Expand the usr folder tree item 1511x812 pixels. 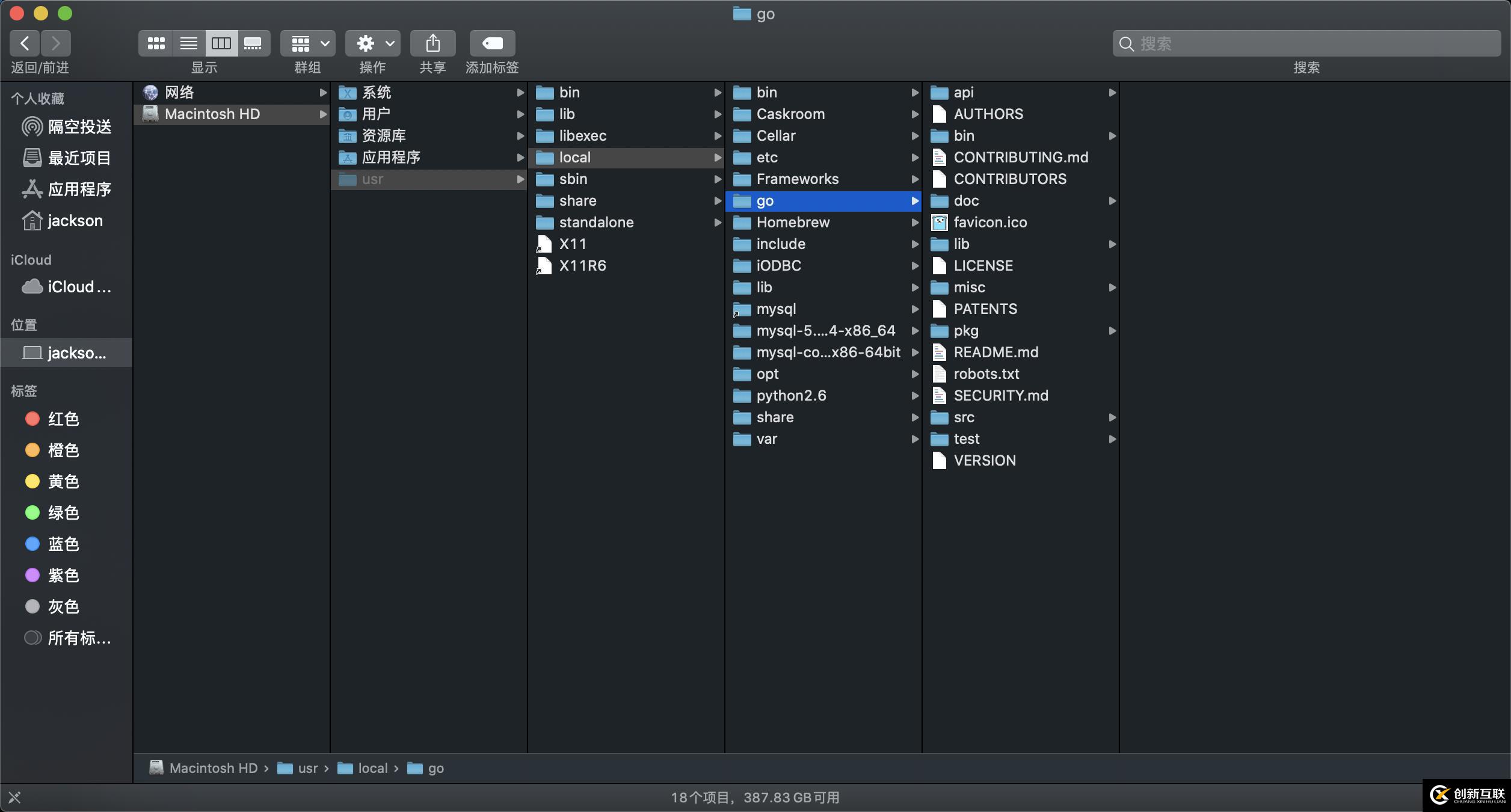tap(516, 179)
